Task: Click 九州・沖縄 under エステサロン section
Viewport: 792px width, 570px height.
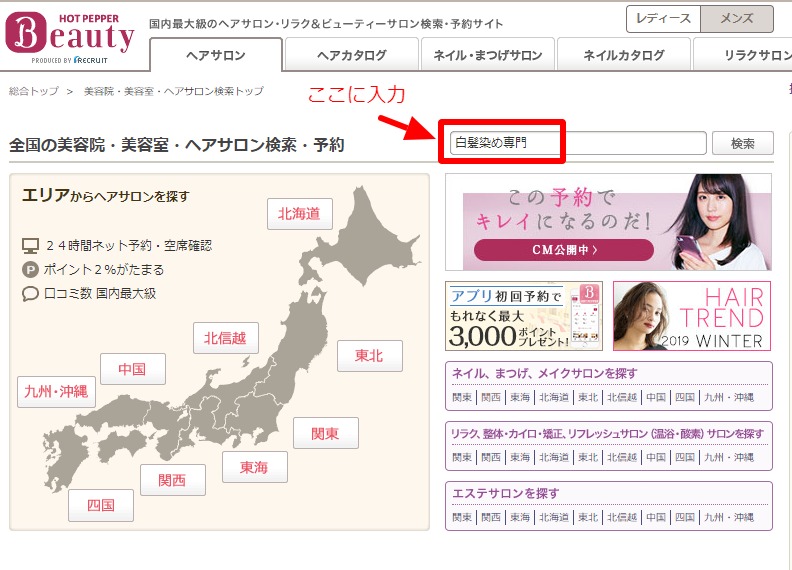Action: coord(729,517)
